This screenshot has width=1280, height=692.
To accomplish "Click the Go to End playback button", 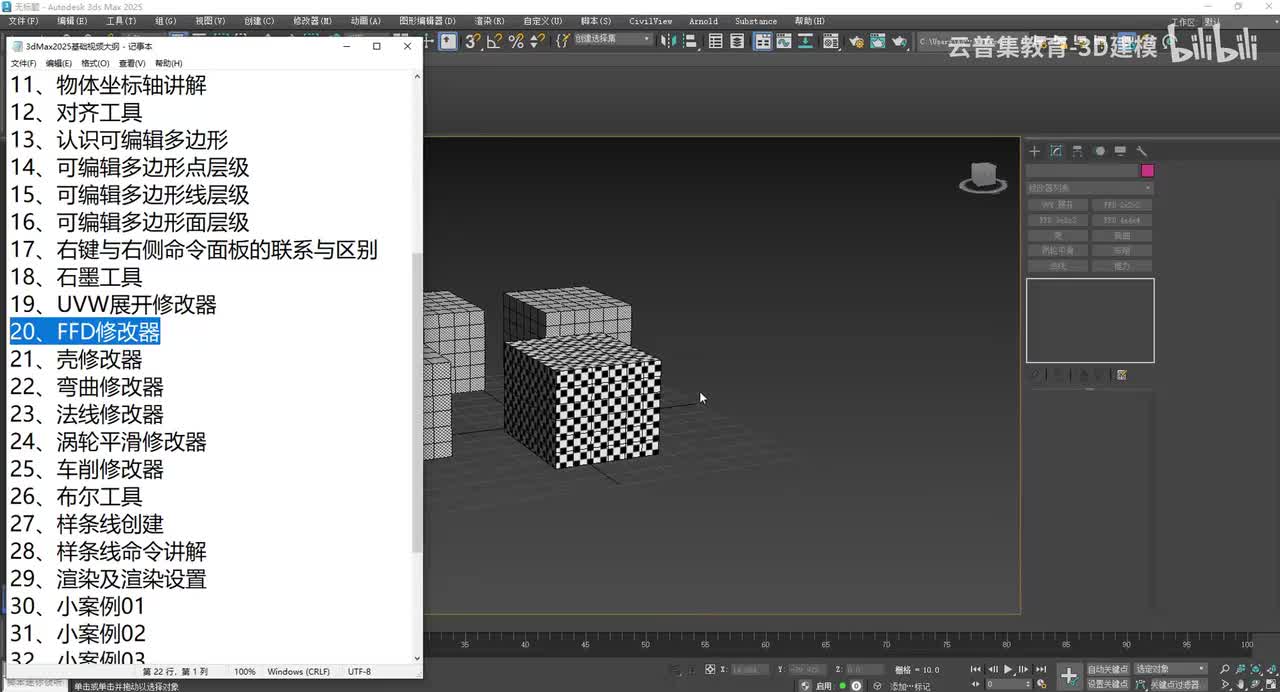I will pyautogui.click(x=1041, y=669).
